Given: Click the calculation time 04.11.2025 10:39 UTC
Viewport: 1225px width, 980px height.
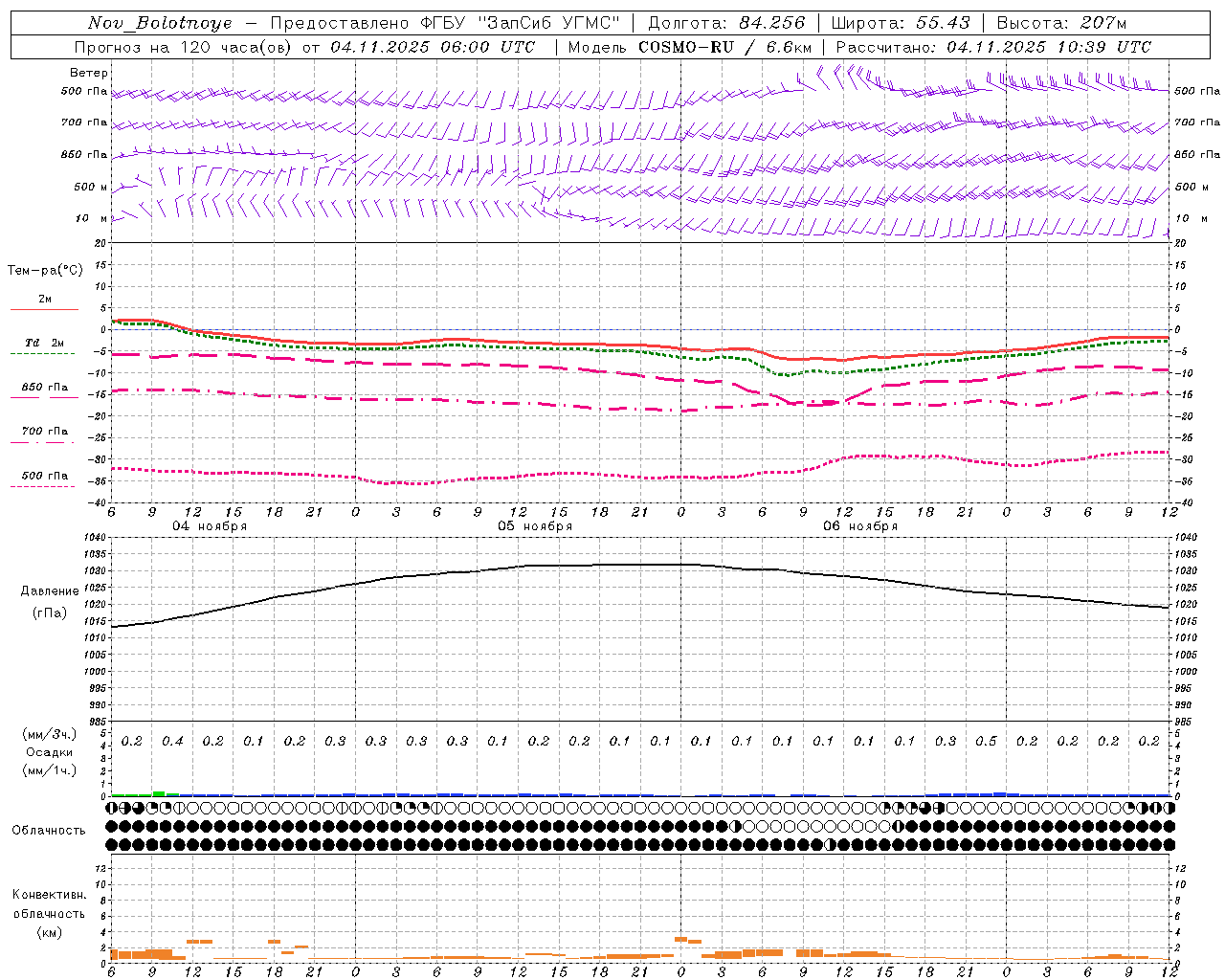Looking at the screenshot, I should pyautogui.click(x=1049, y=47).
